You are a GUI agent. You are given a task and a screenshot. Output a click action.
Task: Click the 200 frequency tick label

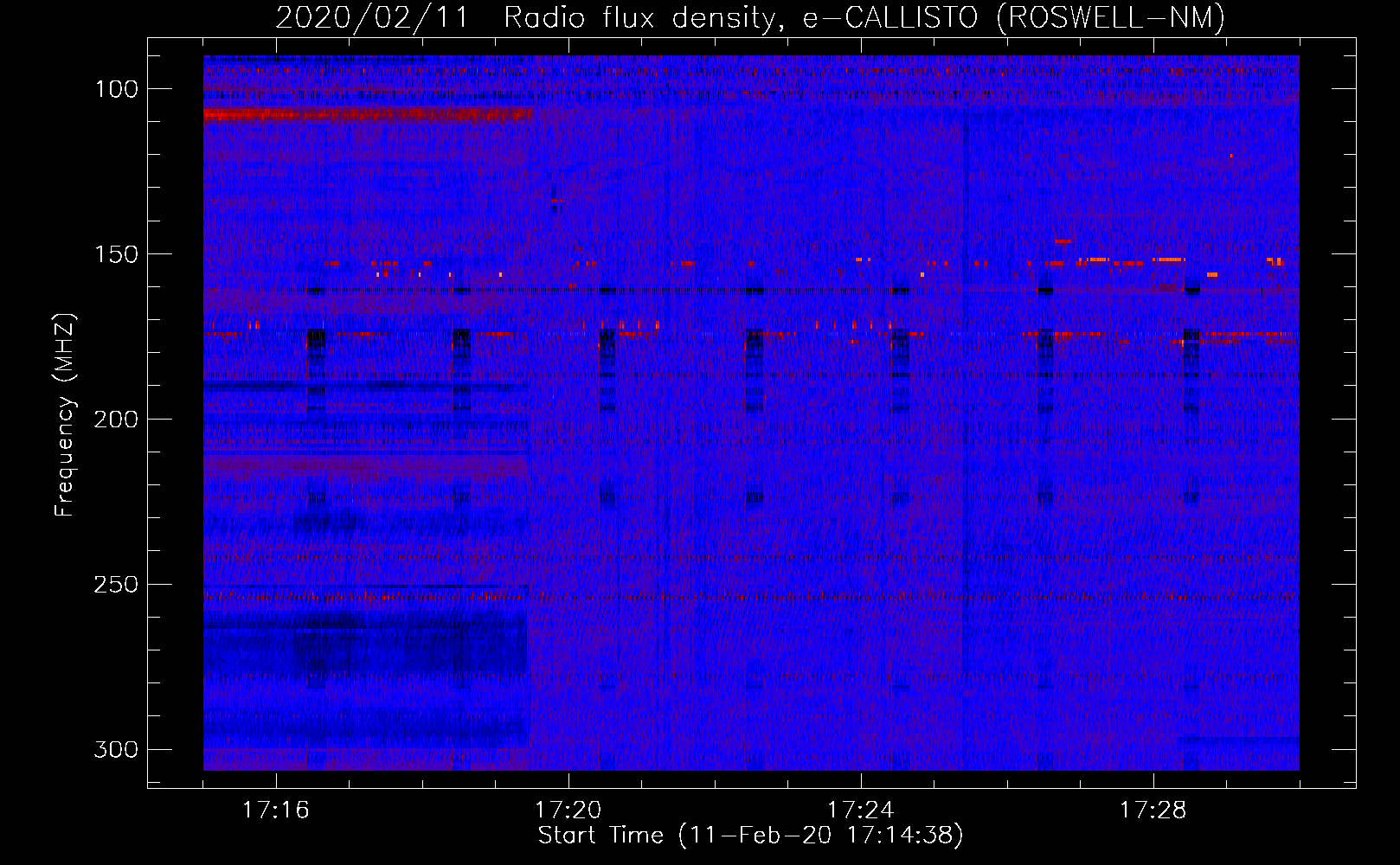click(116, 420)
